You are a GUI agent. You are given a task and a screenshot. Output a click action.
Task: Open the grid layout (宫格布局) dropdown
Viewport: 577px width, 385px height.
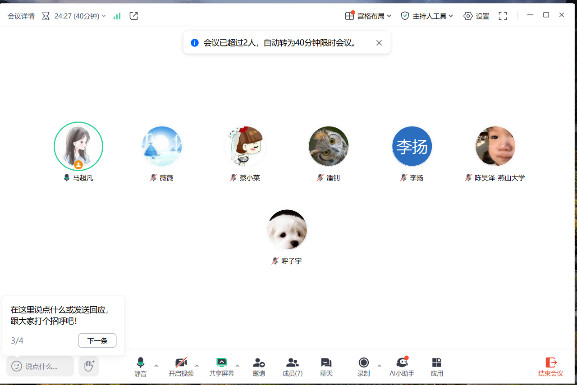point(368,16)
